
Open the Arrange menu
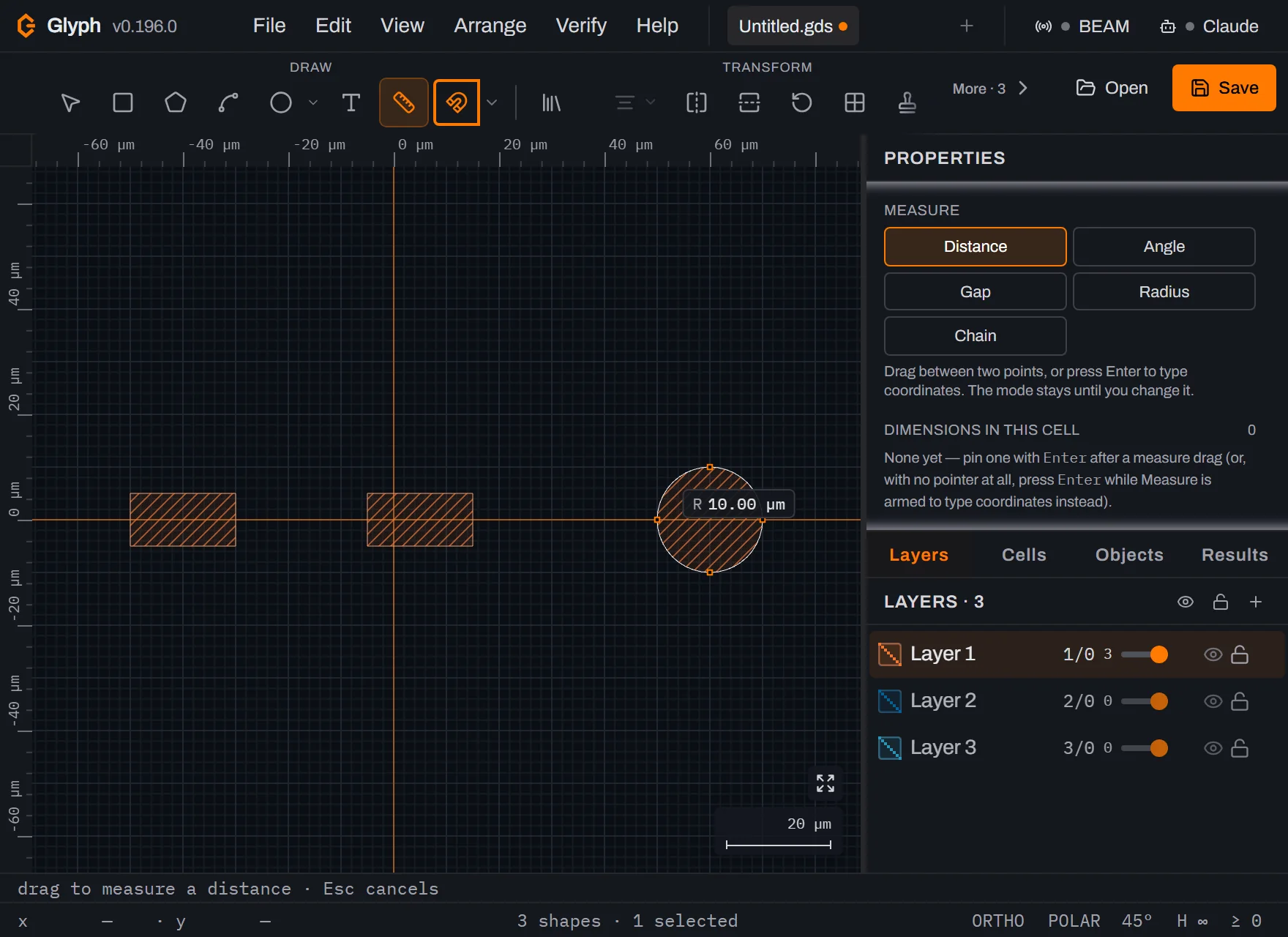coord(490,26)
